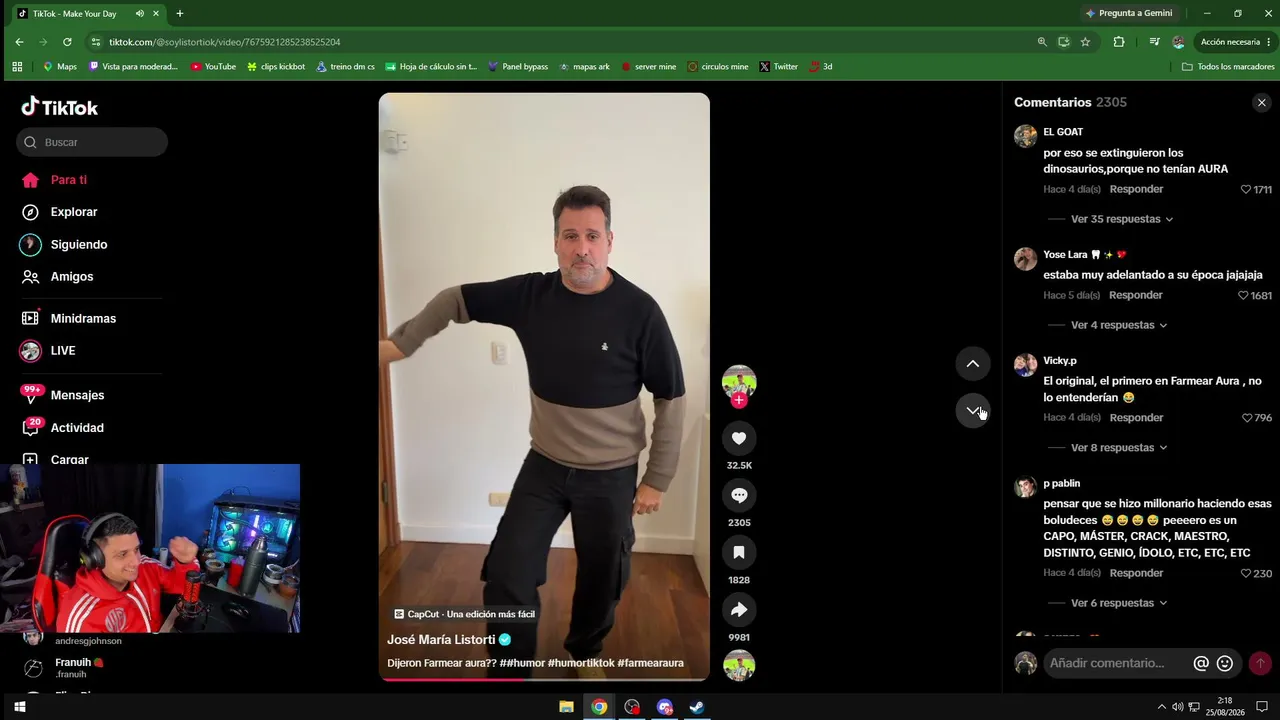Reply to Vicky.p's comment
The width and height of the screenshot is (1280, 720).
pos(1136,418)
